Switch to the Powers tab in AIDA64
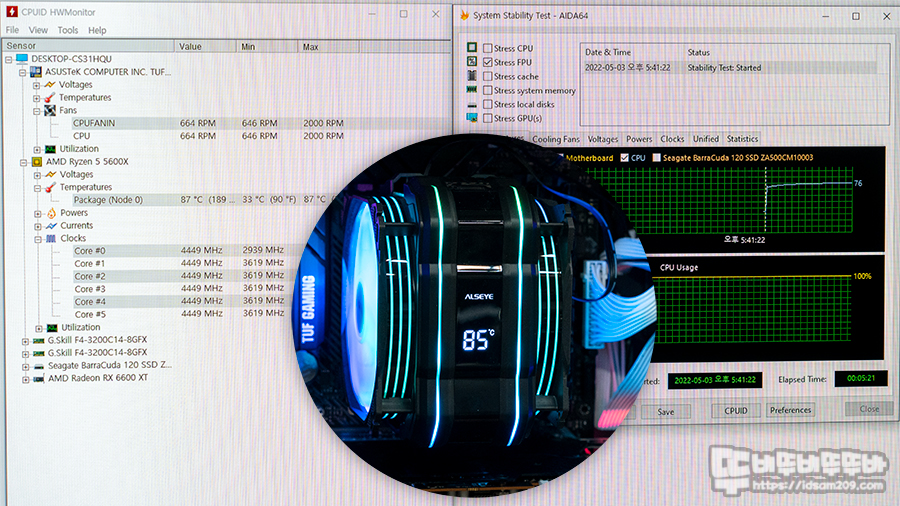Screen dimensions: 900x506 click(x=639, y=139)
